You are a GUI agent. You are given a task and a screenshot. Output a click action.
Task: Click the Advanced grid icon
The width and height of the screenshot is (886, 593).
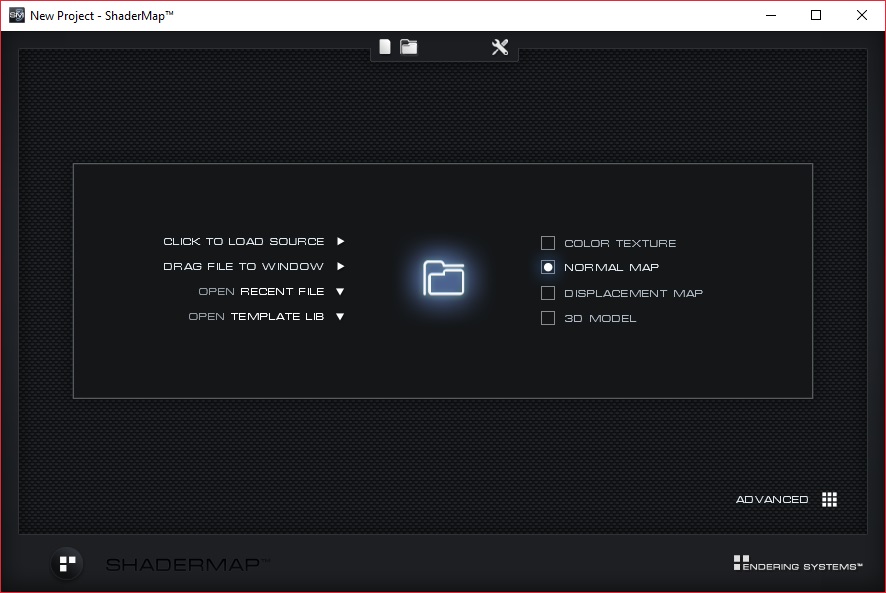829,499
